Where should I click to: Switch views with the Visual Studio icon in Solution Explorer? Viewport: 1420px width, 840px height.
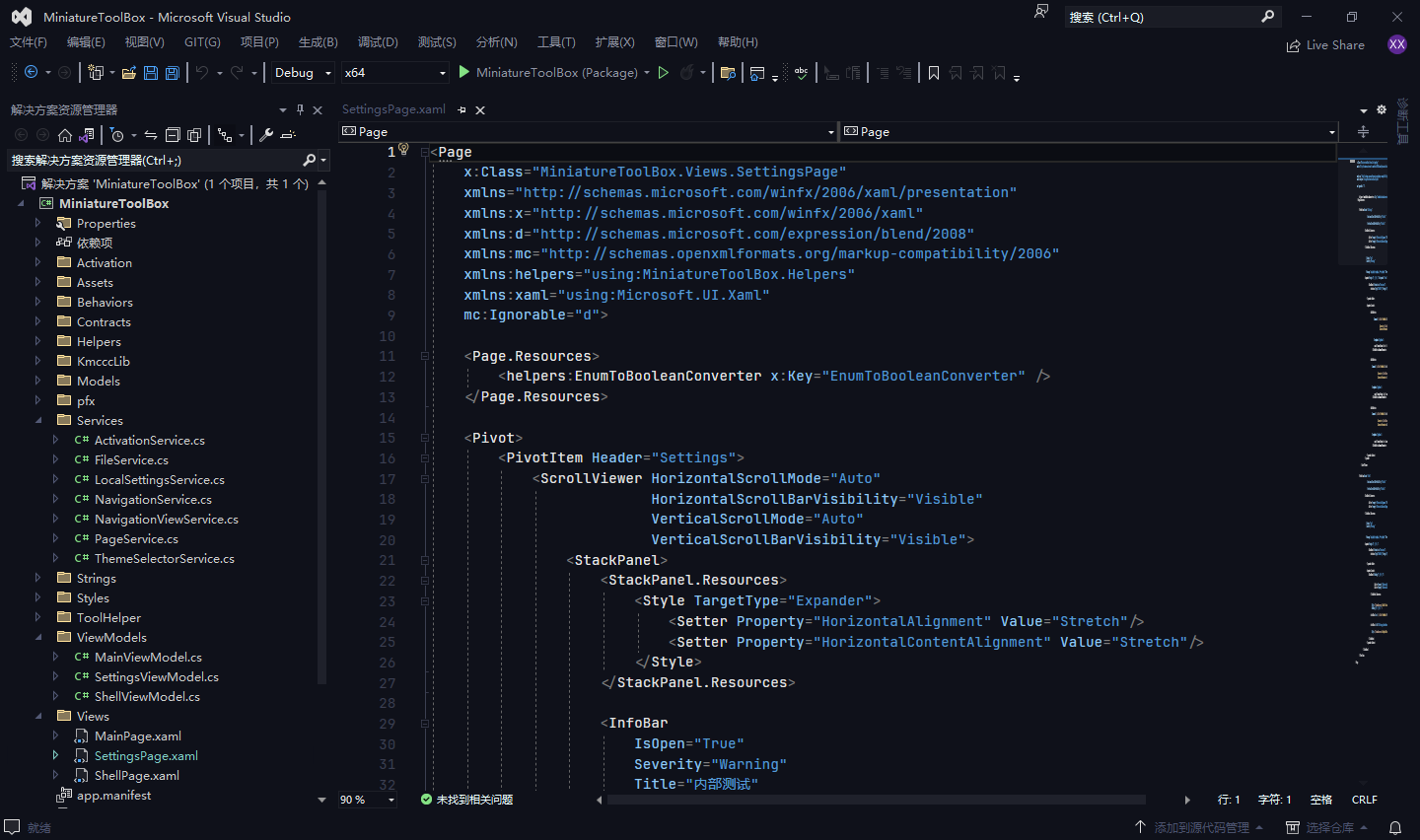coord(88,135)
